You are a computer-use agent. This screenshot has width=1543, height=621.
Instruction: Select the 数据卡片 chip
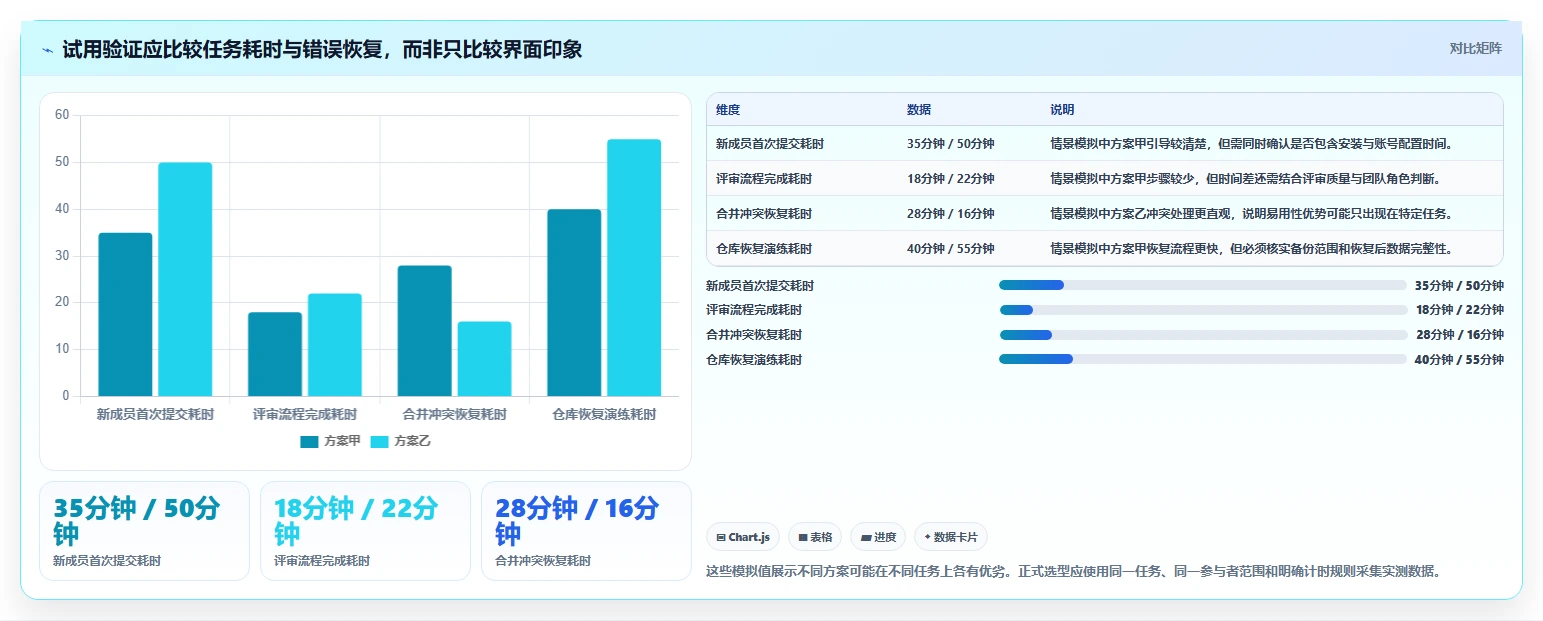(x=950, y=537)
